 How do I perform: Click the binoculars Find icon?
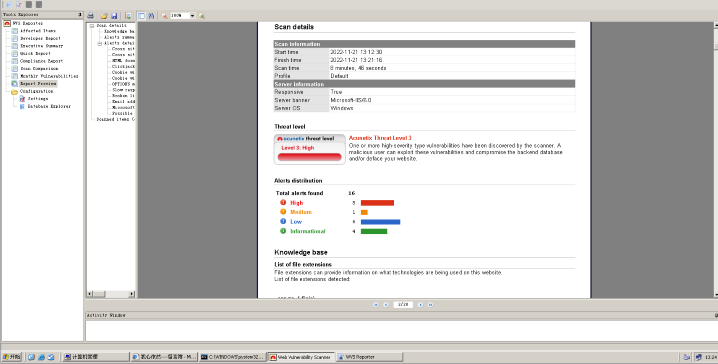tap(151, 16)
